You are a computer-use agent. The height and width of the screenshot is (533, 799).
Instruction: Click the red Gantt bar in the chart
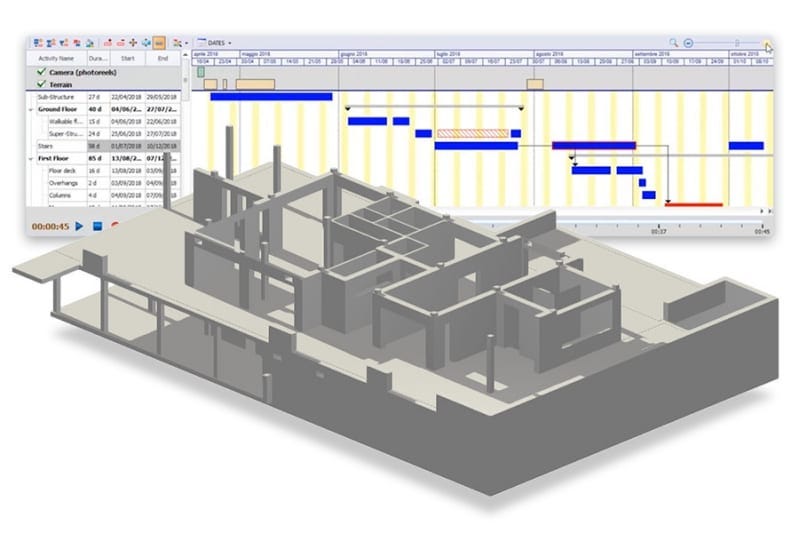click(694, 205)
